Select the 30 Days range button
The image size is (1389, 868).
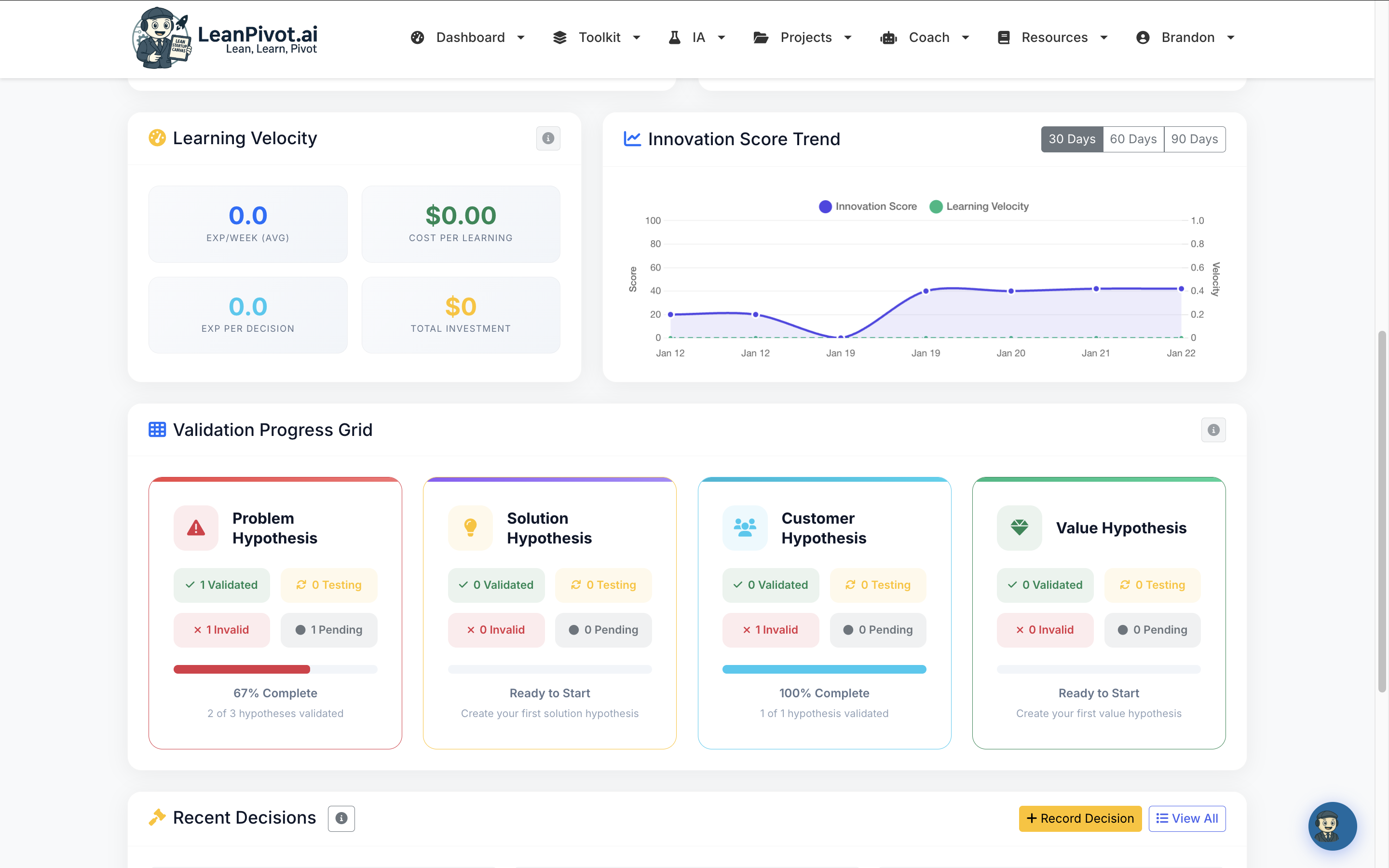click(1072, 139)
